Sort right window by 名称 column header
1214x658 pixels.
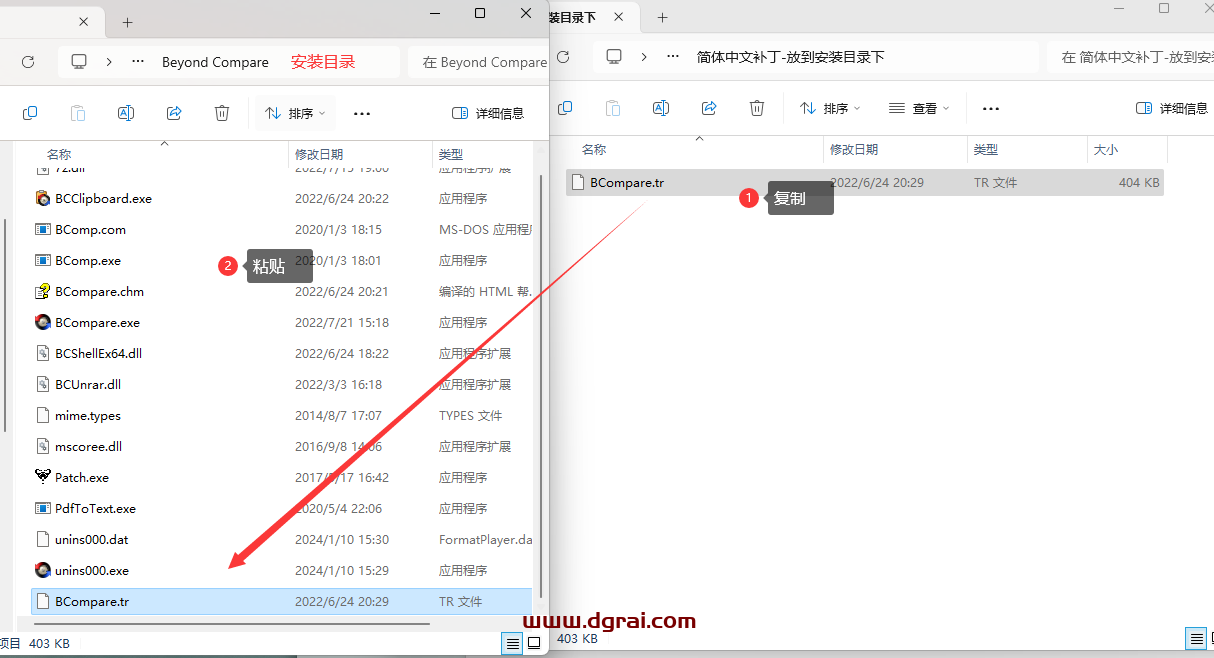pyautogui.click(x=594, y=149)
